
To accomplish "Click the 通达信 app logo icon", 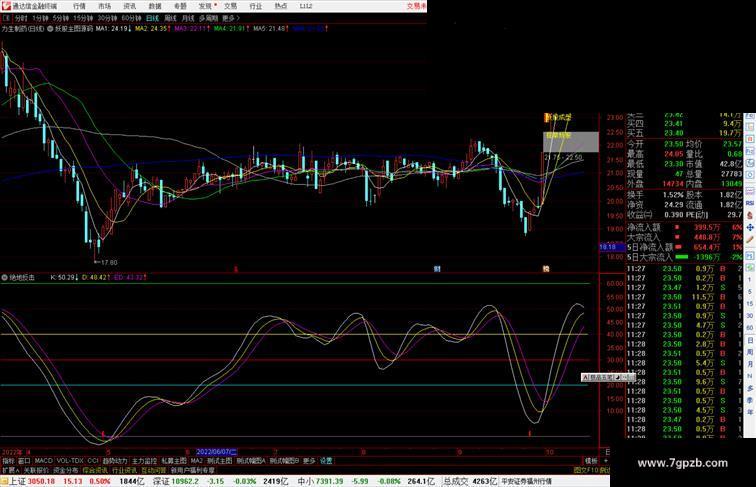I will [6, 6].
